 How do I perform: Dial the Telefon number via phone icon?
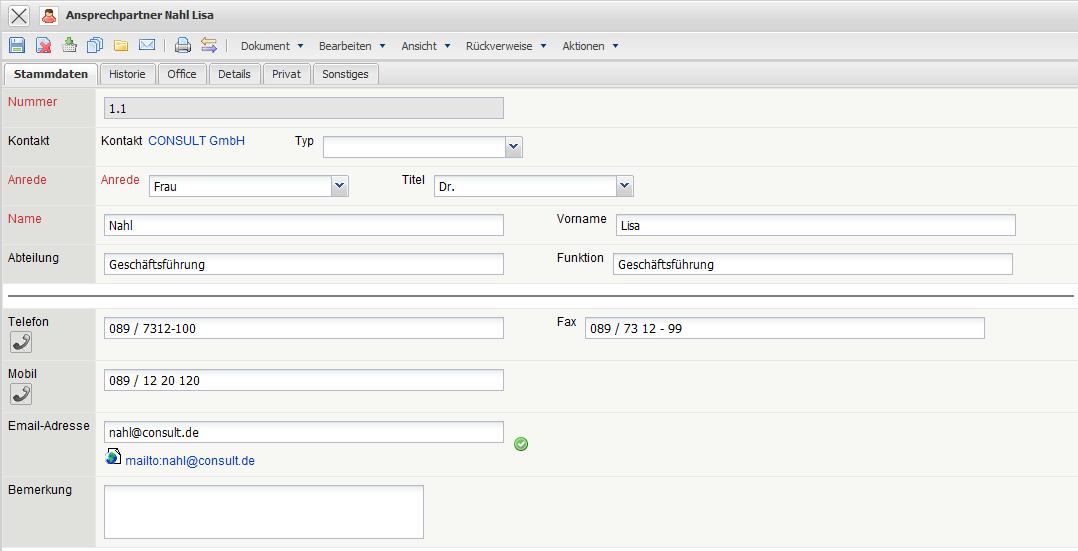point(20,342)
